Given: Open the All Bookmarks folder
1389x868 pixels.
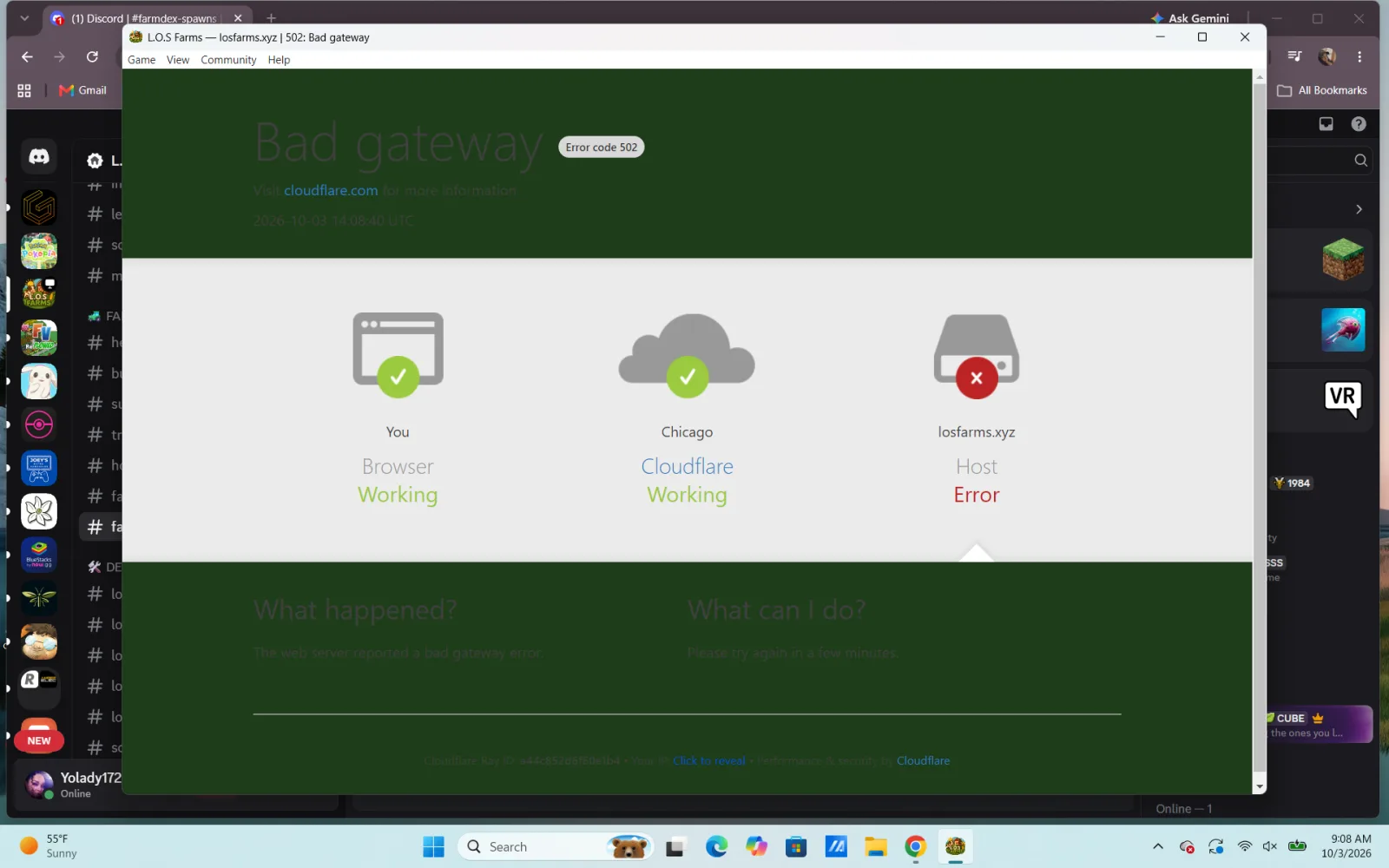Looking at the screenshot, I should coord(1322,90).
